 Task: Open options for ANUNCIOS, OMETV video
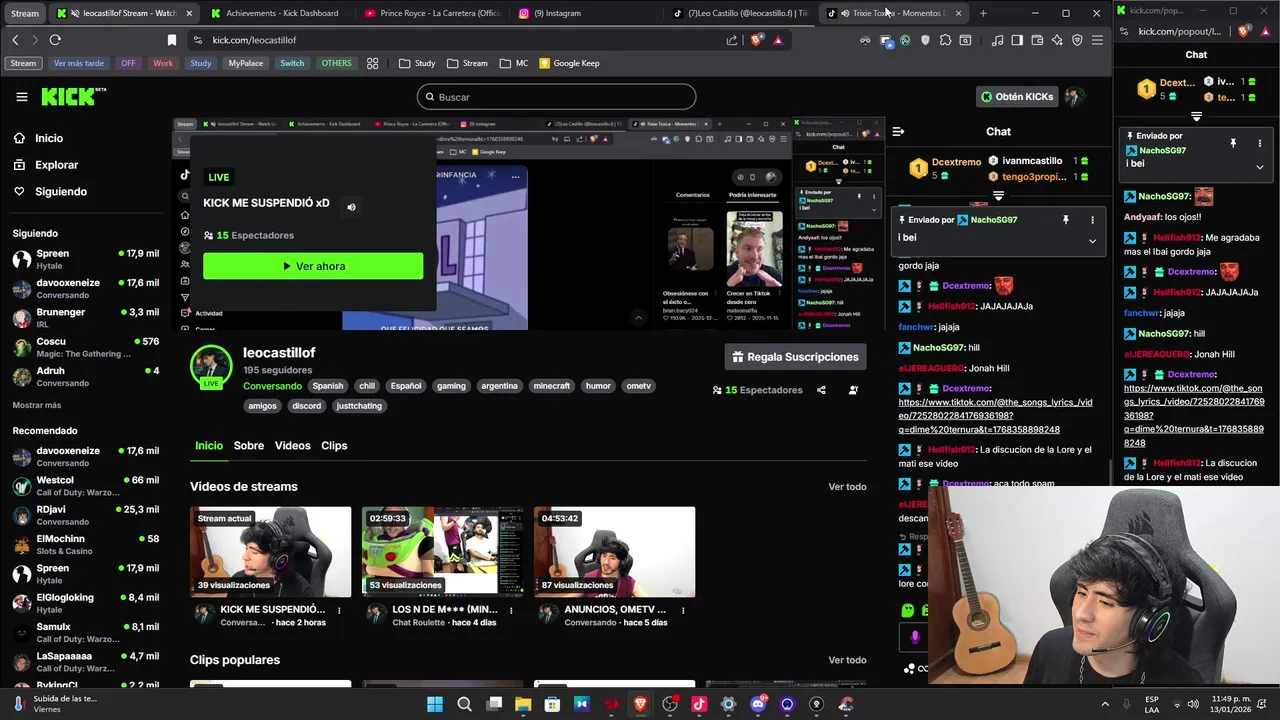point(684,610)
